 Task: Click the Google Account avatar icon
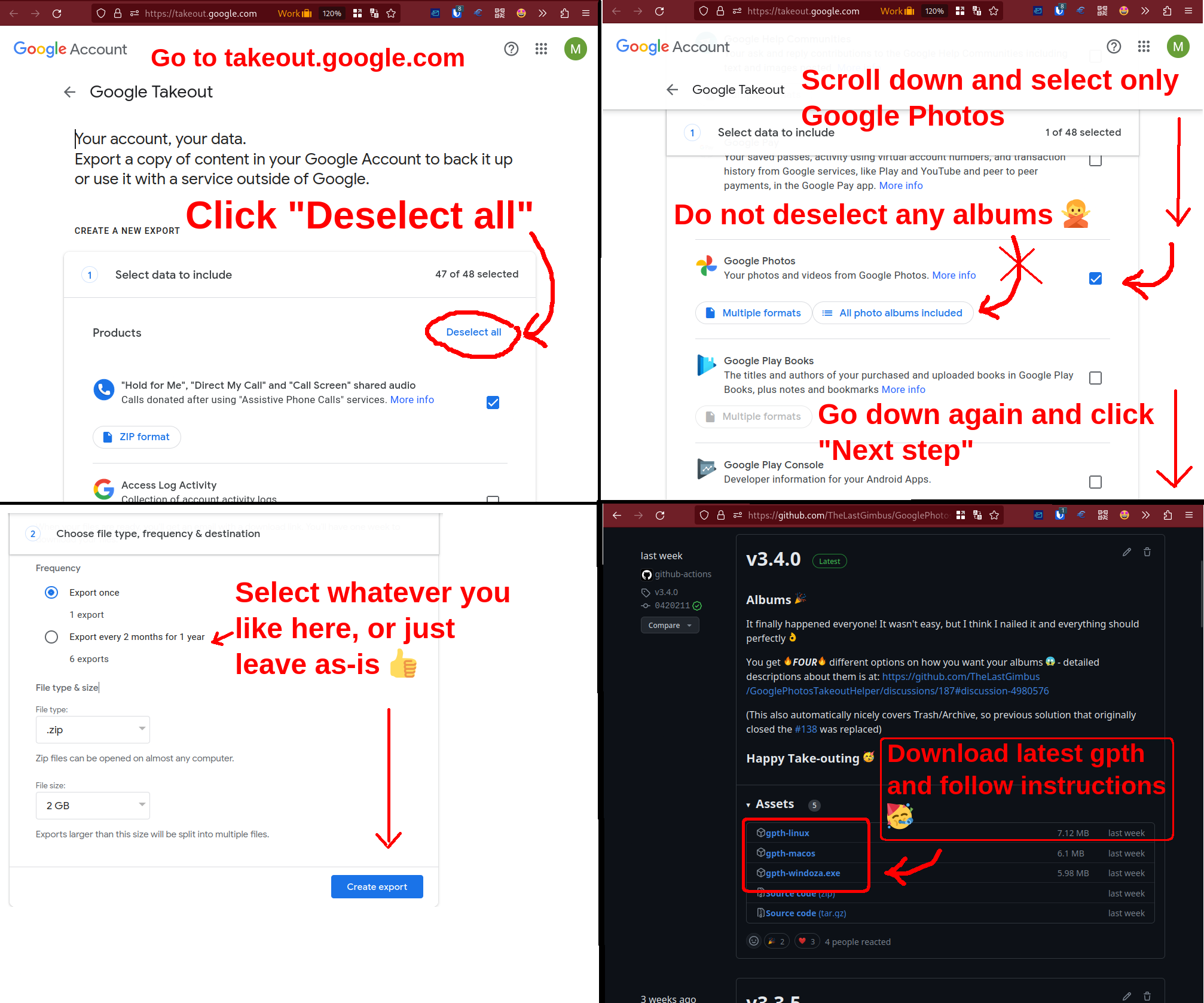tap(576, 48)
